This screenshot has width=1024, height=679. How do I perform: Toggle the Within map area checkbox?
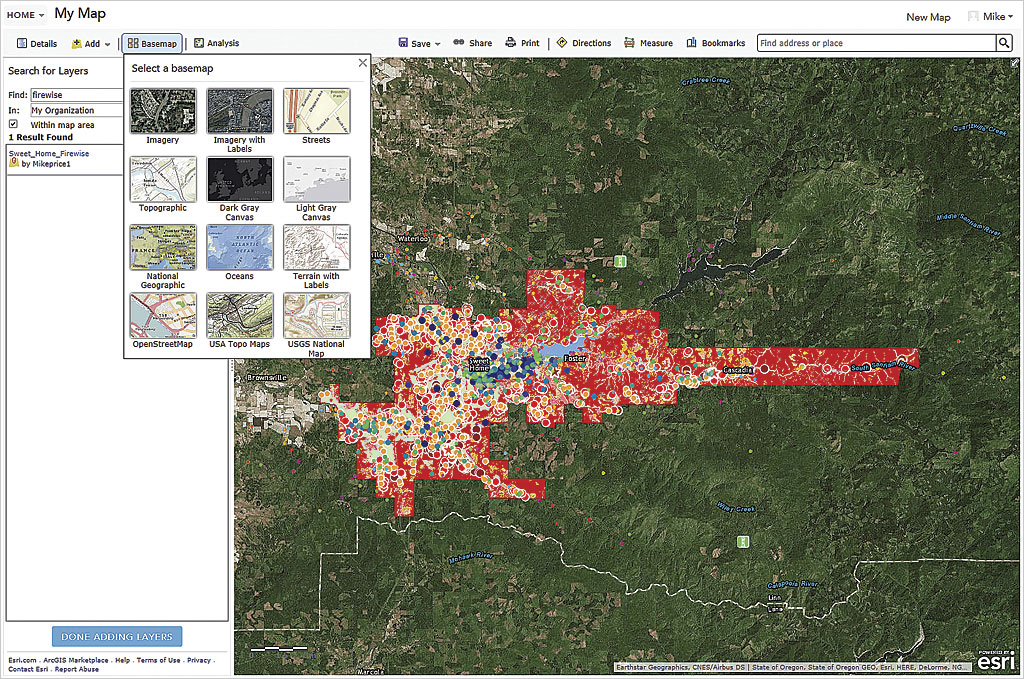(x=14, y=124)
